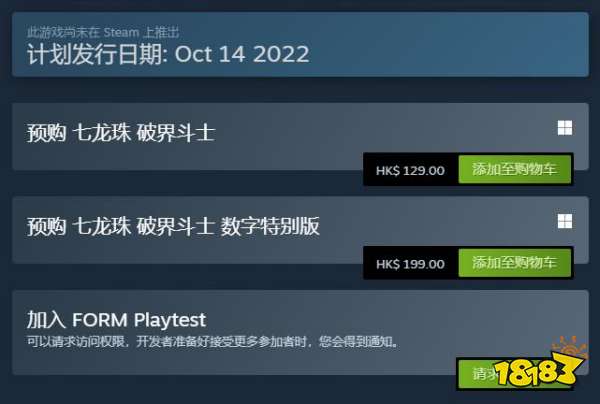This screenshot has width=600, height=404.
Task: Select the 加入 FORM Playtest heading
Action: 116,320
